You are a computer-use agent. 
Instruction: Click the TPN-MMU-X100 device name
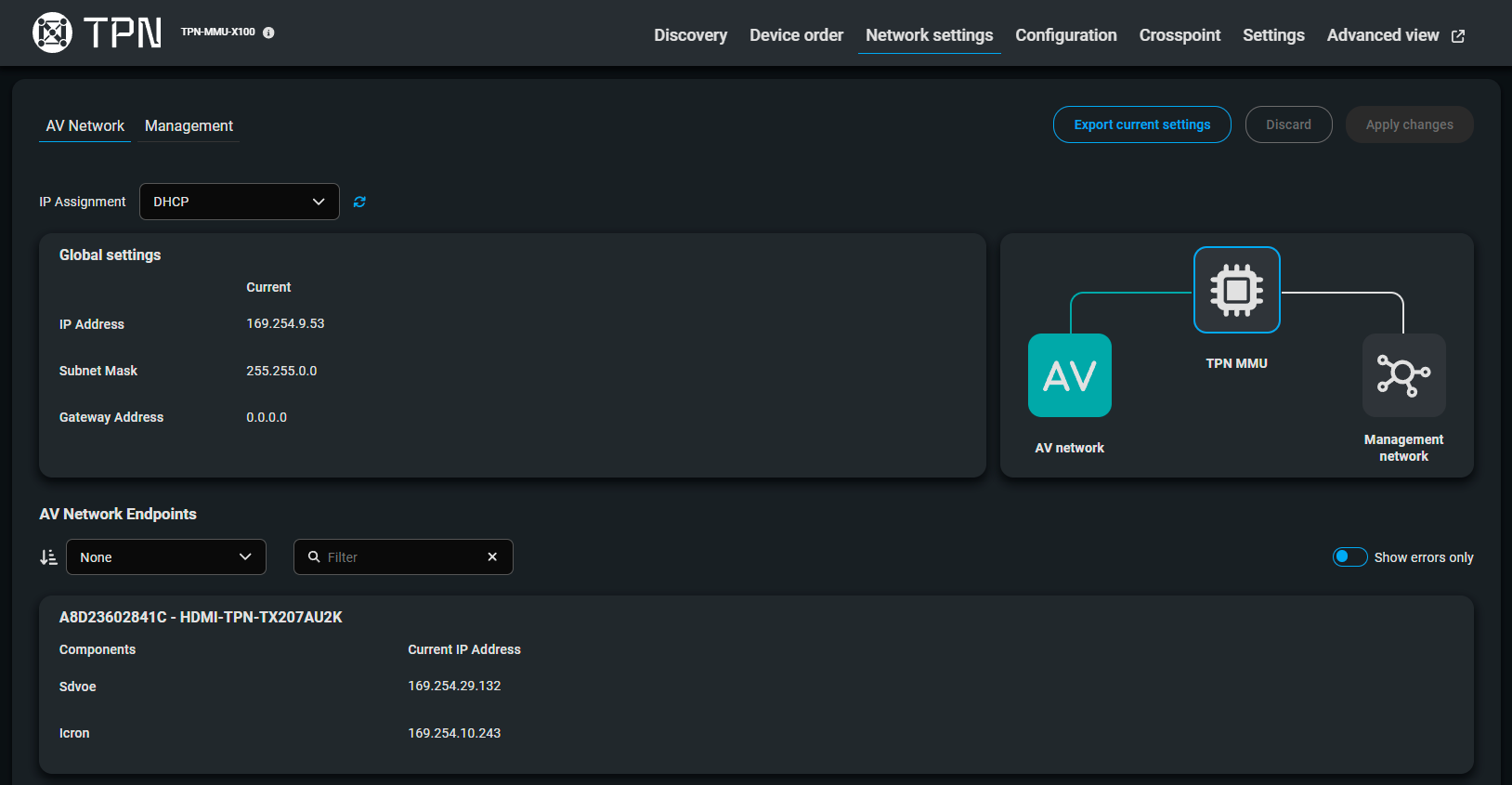click(x=217, y=32)
